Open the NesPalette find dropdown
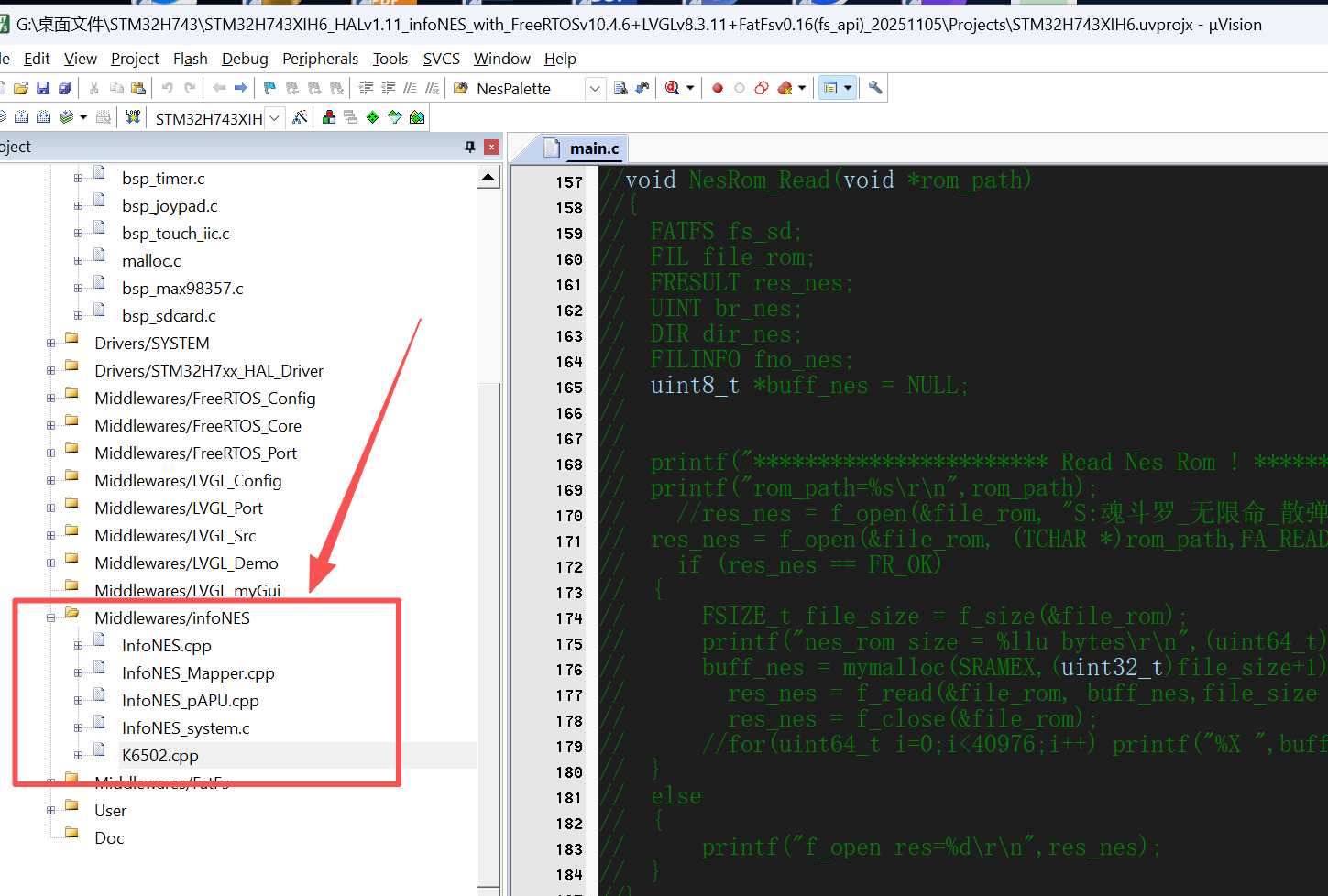Screen dimensions: 1328x896 pos(595,89)
